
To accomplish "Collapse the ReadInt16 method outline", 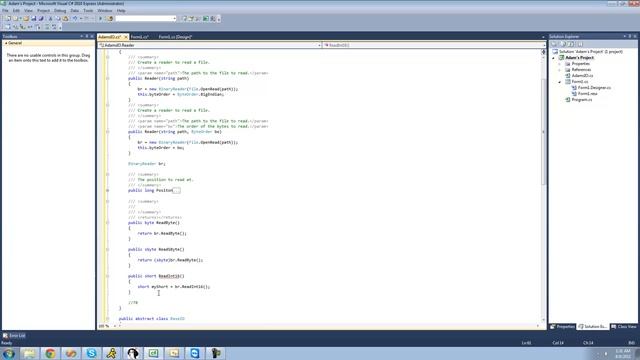I will coord(107,276).
